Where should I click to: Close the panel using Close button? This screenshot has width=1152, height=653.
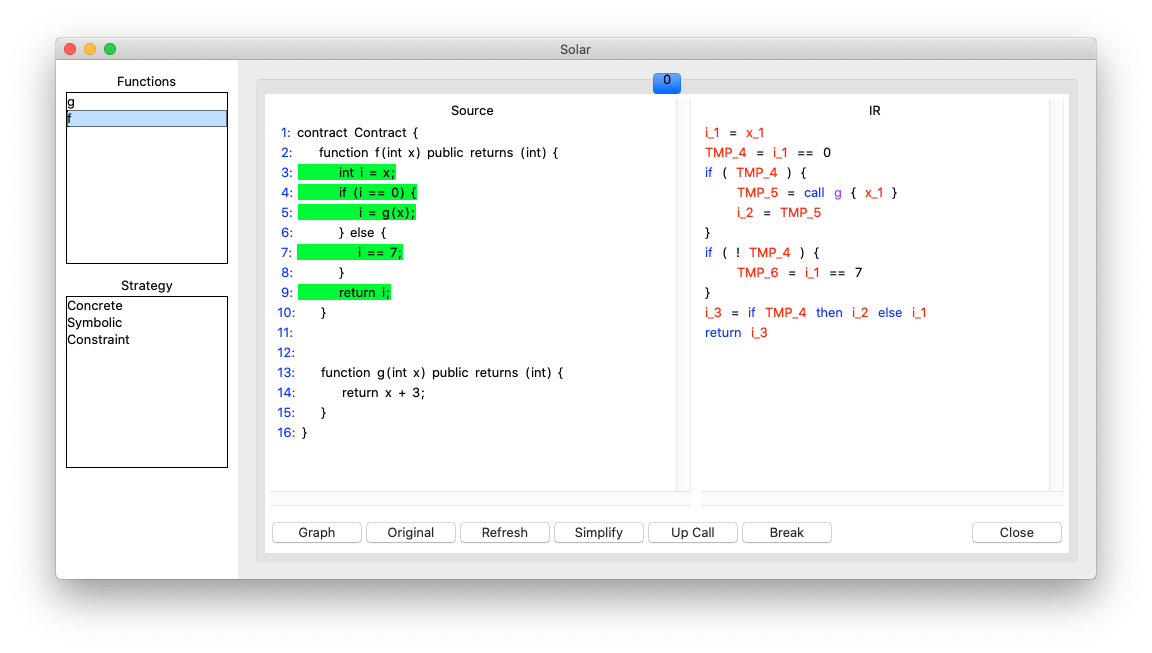[x=1016, y=533]
